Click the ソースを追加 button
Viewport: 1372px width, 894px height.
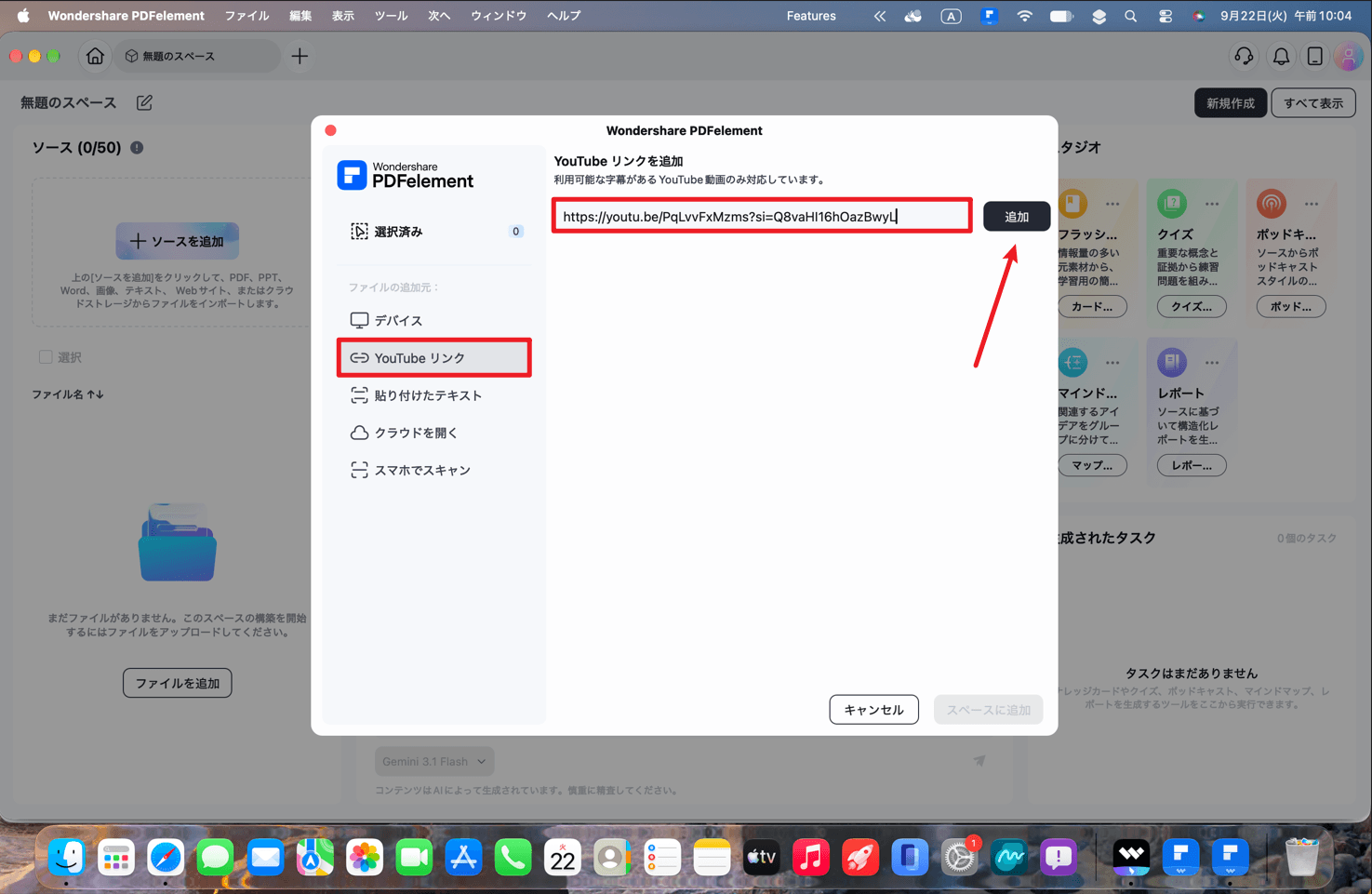178,241
